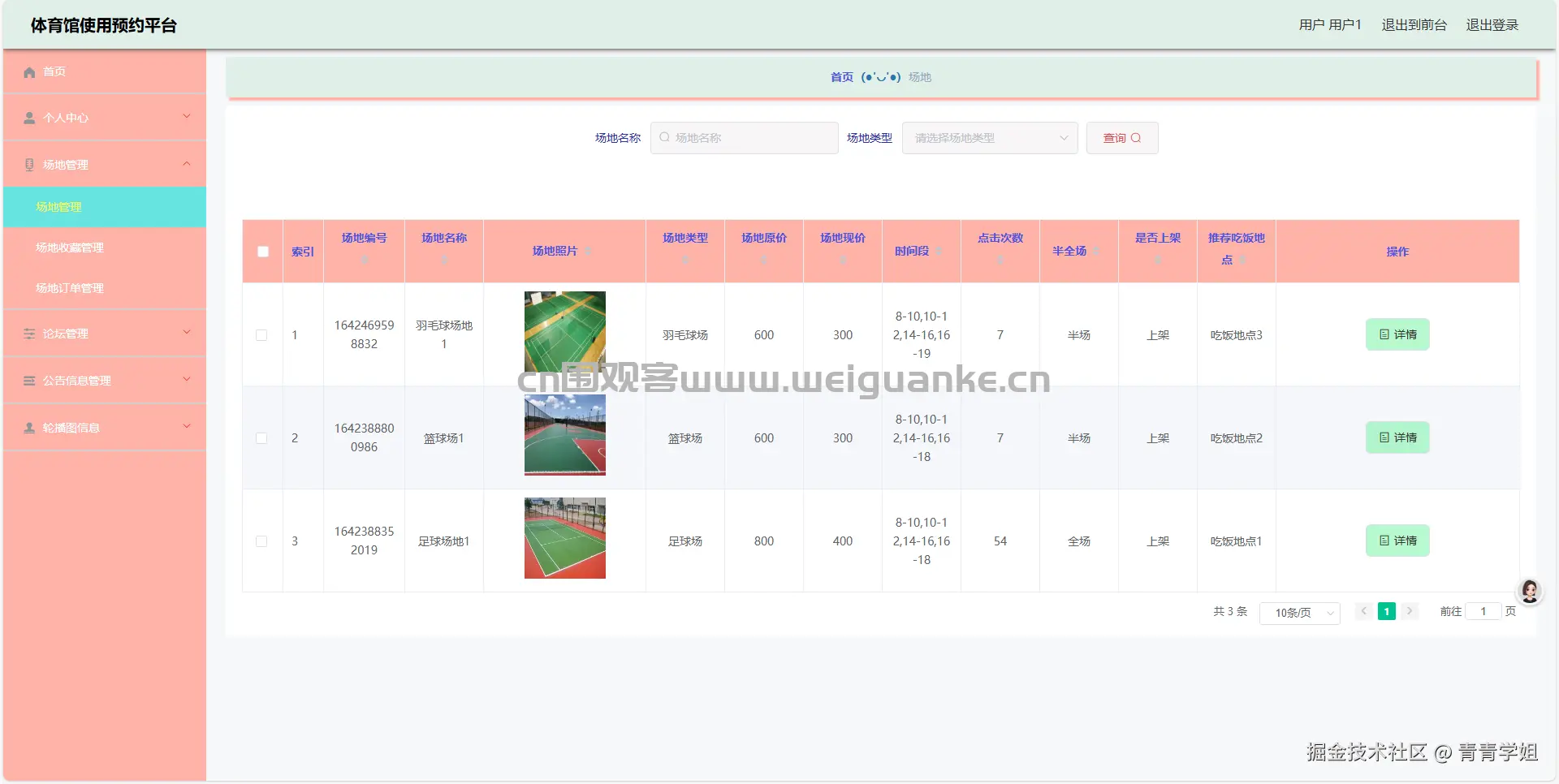The height and width of the screenshot is (784, 1559).
Task: Click the 共 3 条 total count text
Action: (1230, 611)
